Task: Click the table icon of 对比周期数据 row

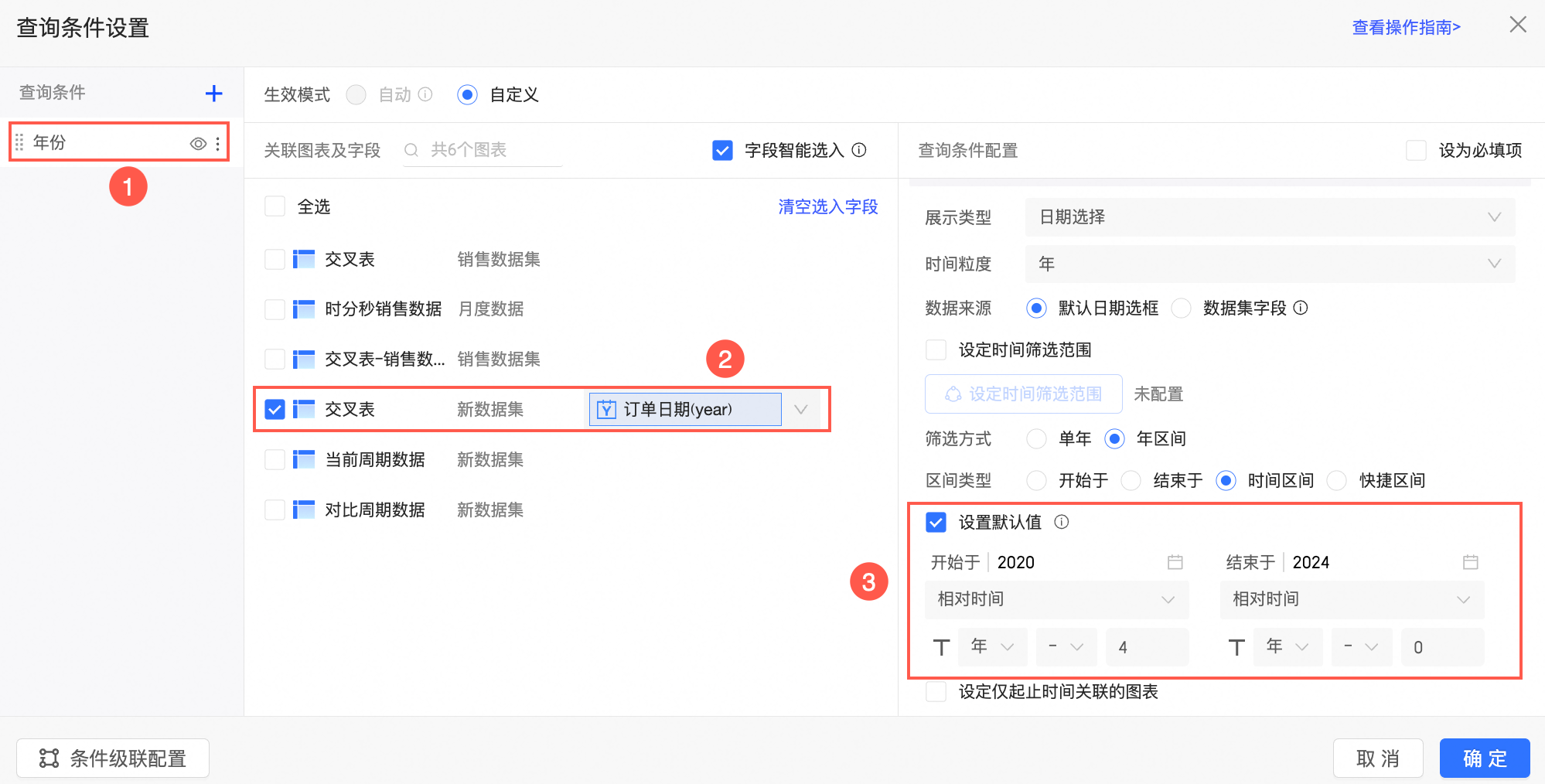Action: (304, 510)
